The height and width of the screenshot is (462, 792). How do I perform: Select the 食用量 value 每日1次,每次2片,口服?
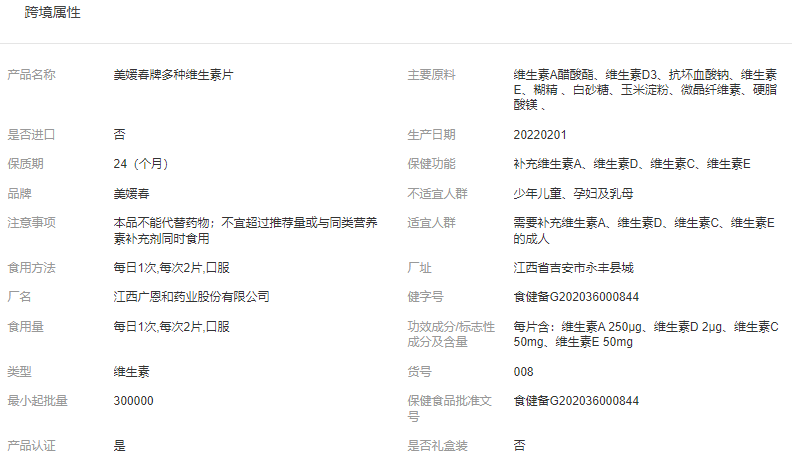172,327
